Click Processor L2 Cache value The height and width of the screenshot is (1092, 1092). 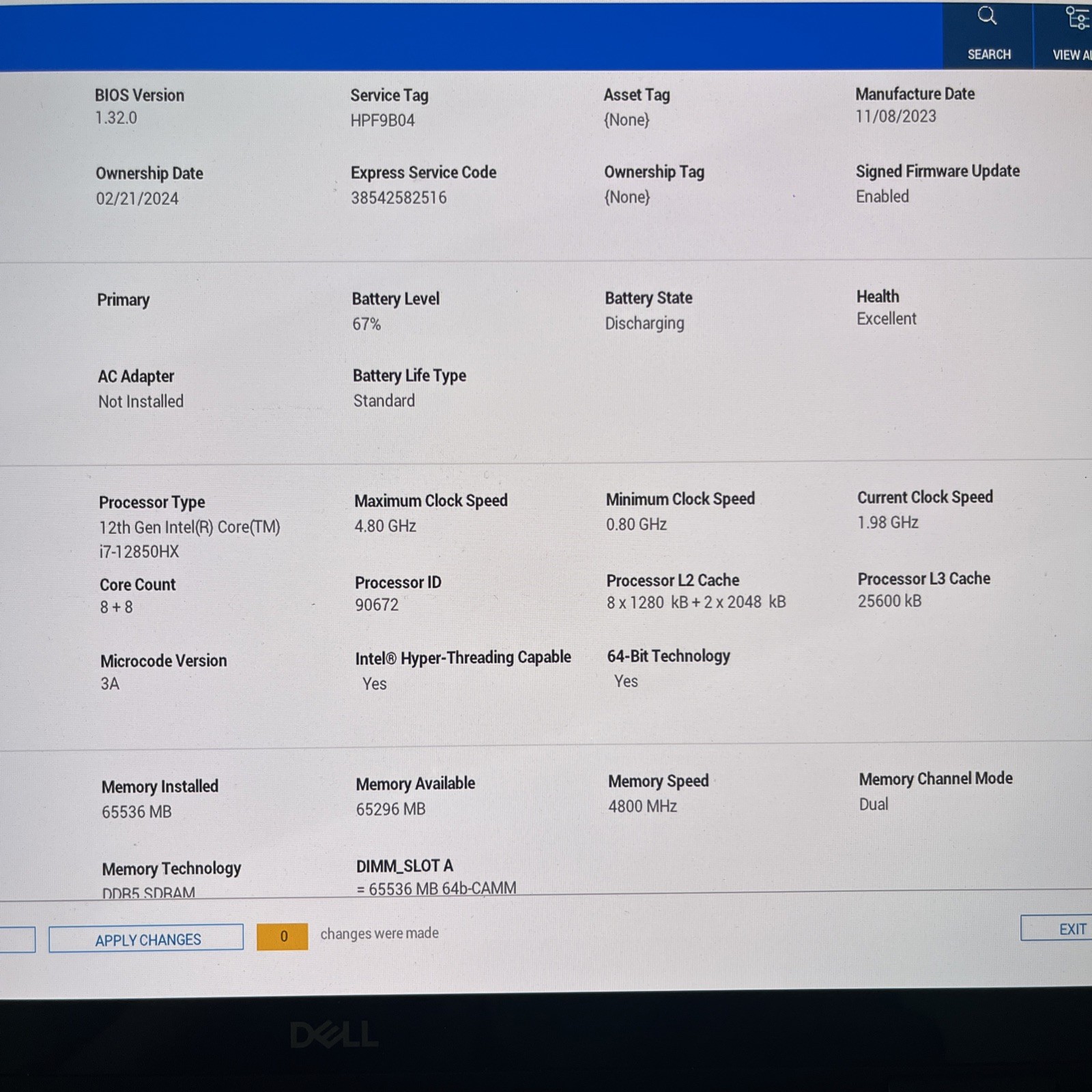[696, 602]
